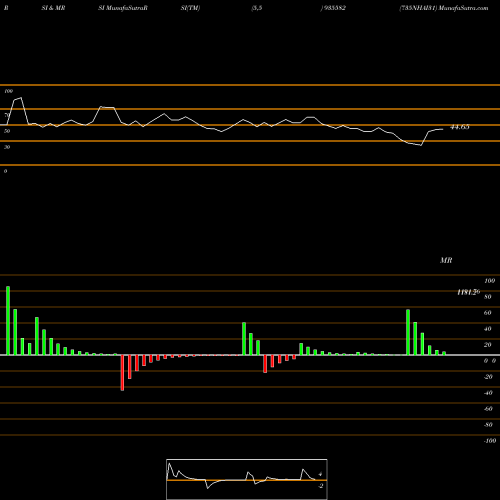Screen dimensions: 500x500
Task: Click the MR axis label 20
Action: 487,345
